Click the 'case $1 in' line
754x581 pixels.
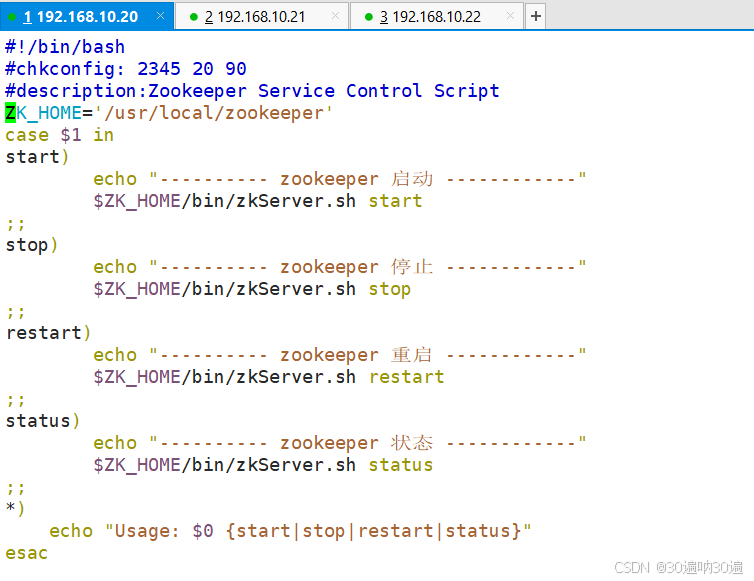click(x=60, y=135)
